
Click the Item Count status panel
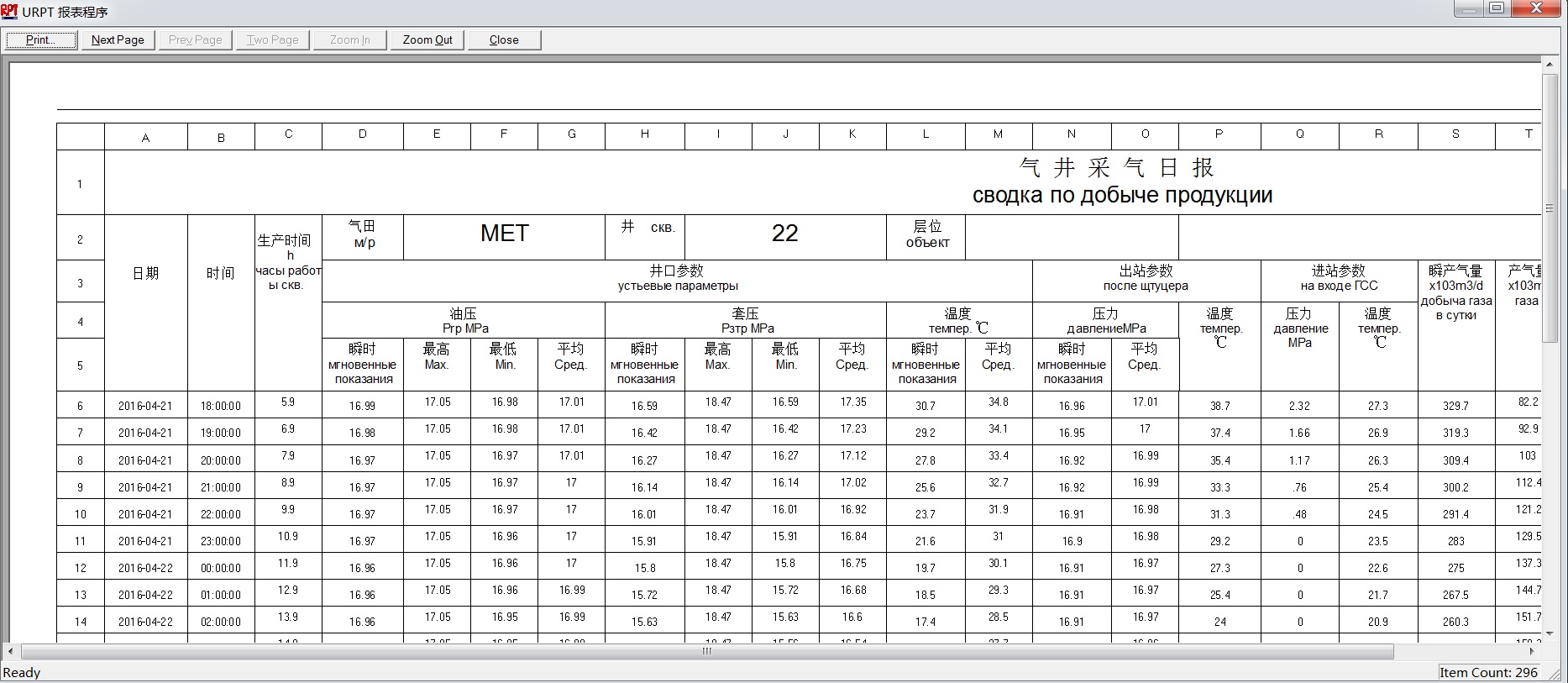coord(1488,672)
